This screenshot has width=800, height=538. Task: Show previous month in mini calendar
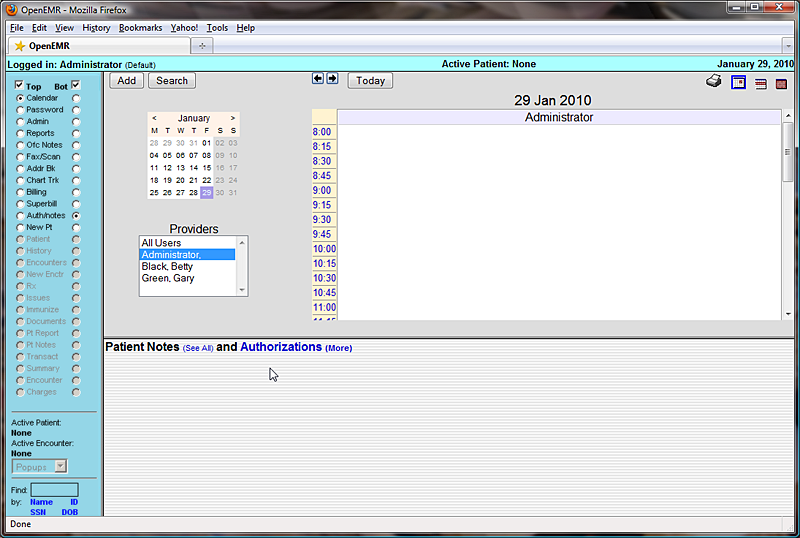click(154, 118)
